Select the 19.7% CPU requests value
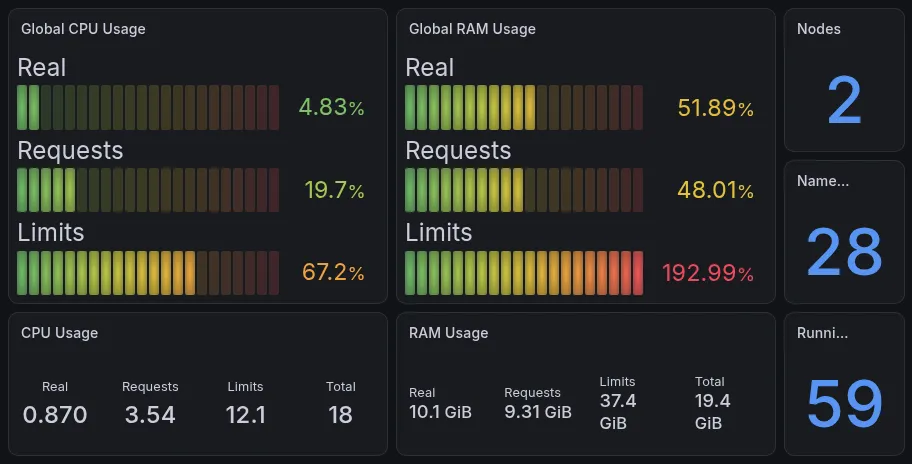The image size is (912, 464). click(x=334, y=190)
